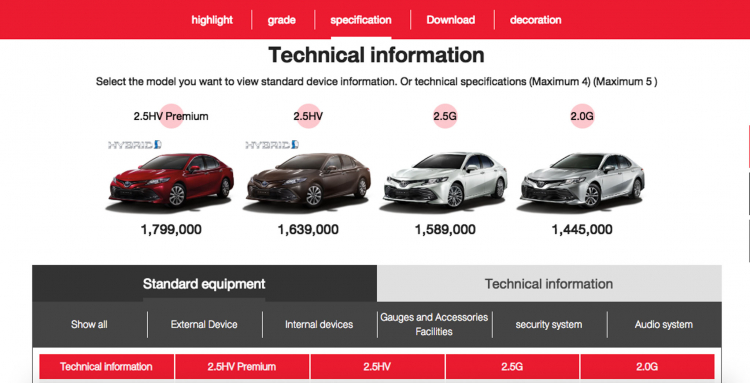
Task: Toggle the 2.0G model pink circle
Action: click(x=583, y=116)
